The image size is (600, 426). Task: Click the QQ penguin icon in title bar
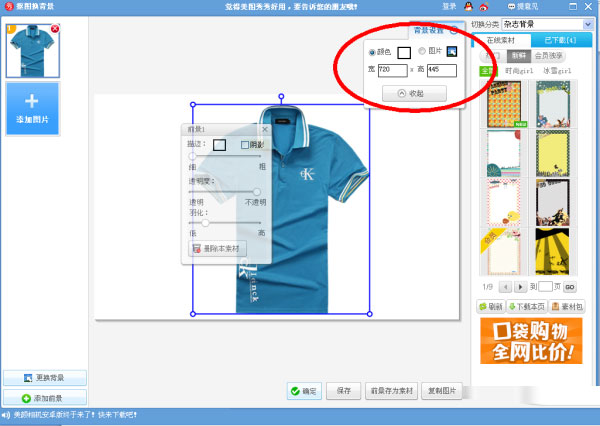point(466,6)
